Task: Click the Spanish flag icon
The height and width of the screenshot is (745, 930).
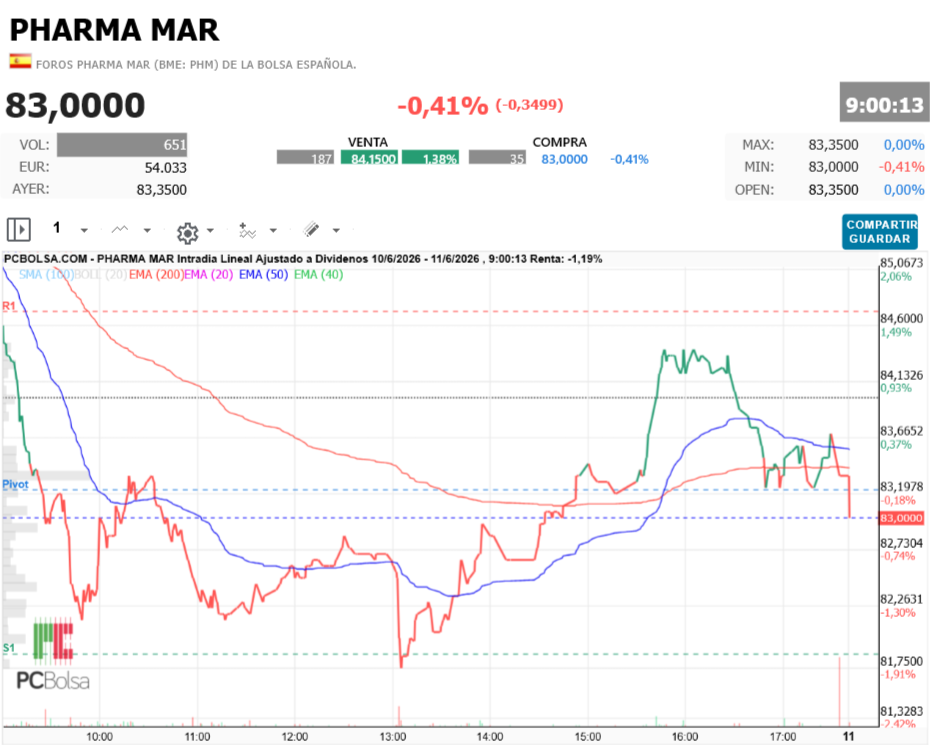Action: 20,61
